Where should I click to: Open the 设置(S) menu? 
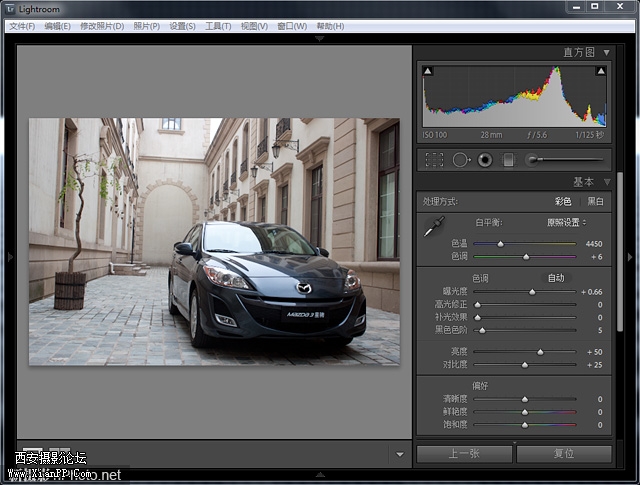click(182, 26)
